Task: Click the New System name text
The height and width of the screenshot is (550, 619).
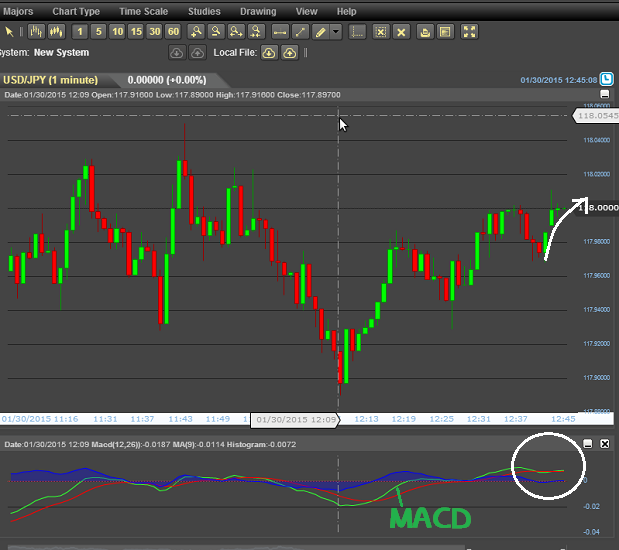Action: [61, 53]
